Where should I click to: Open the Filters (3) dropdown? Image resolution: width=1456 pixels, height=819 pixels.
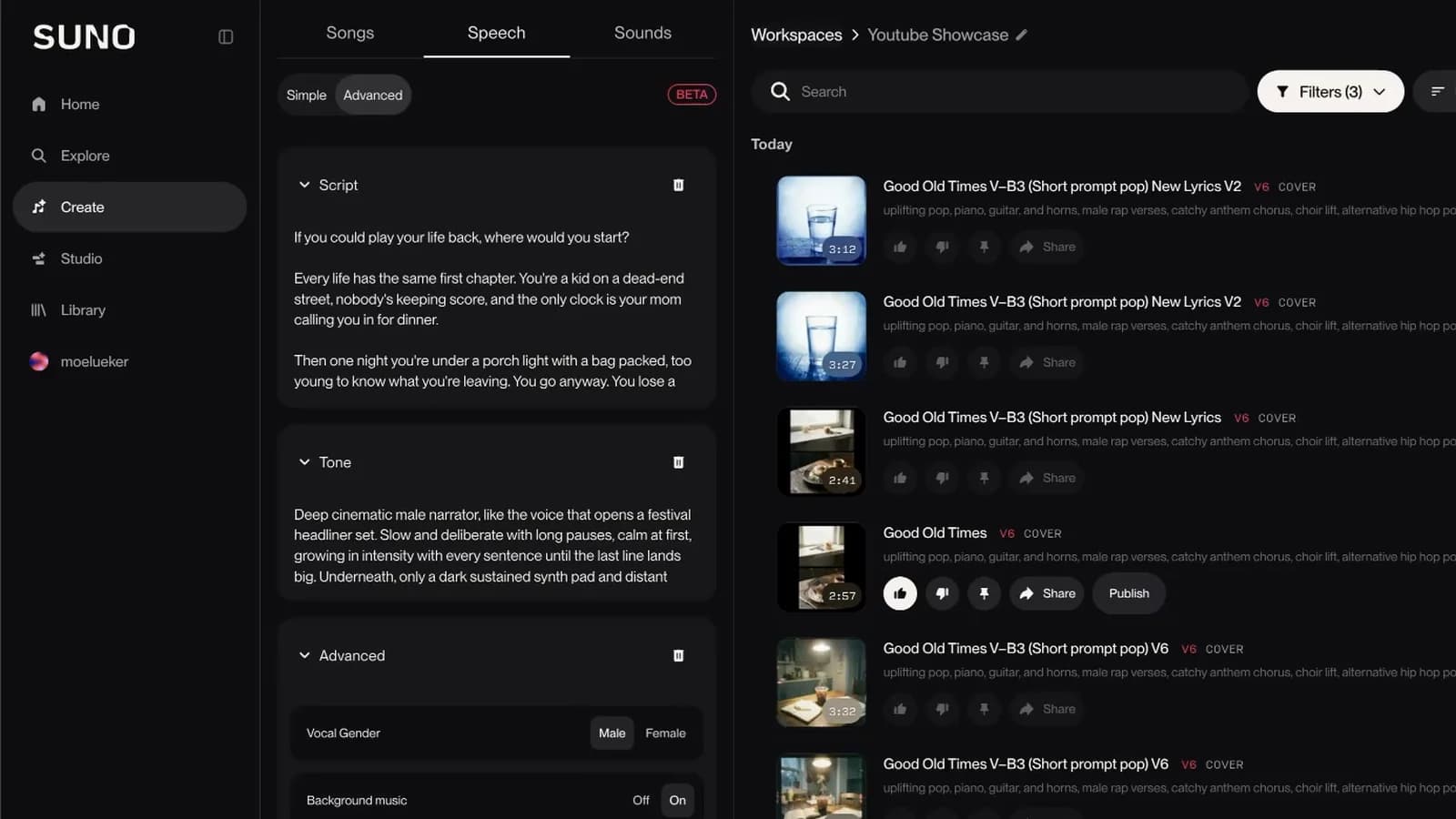[x=1330, y=91]
